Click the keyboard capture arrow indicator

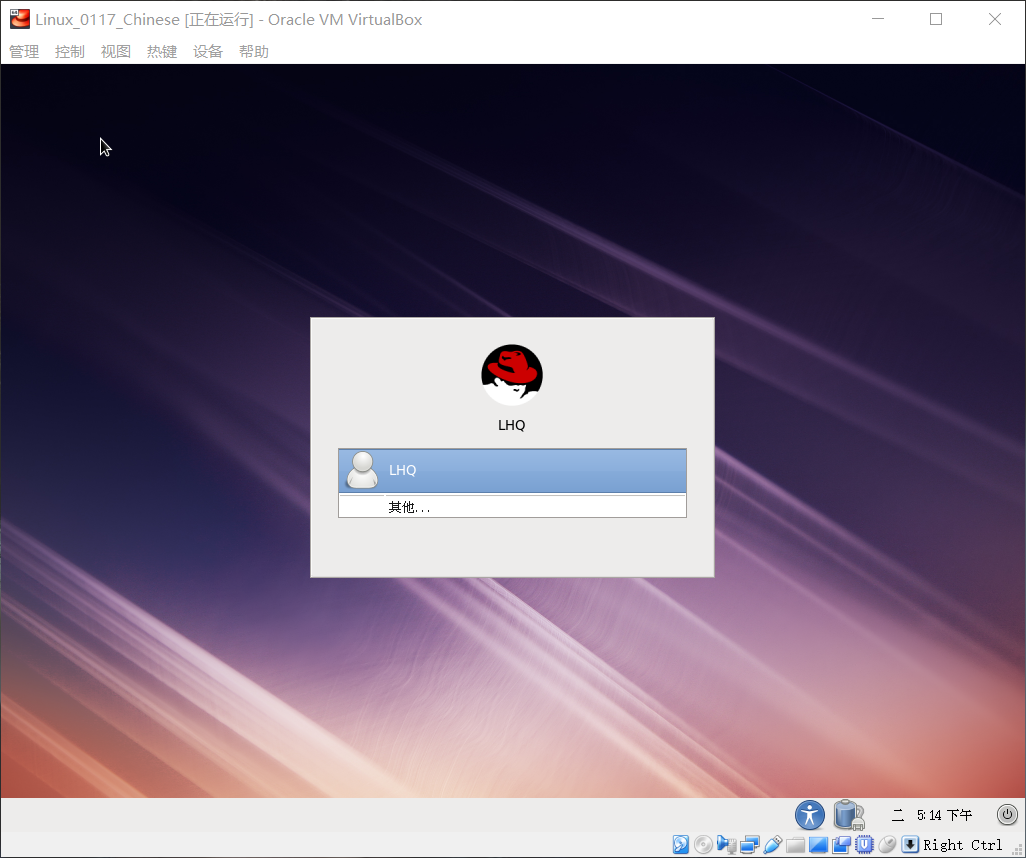910,845
